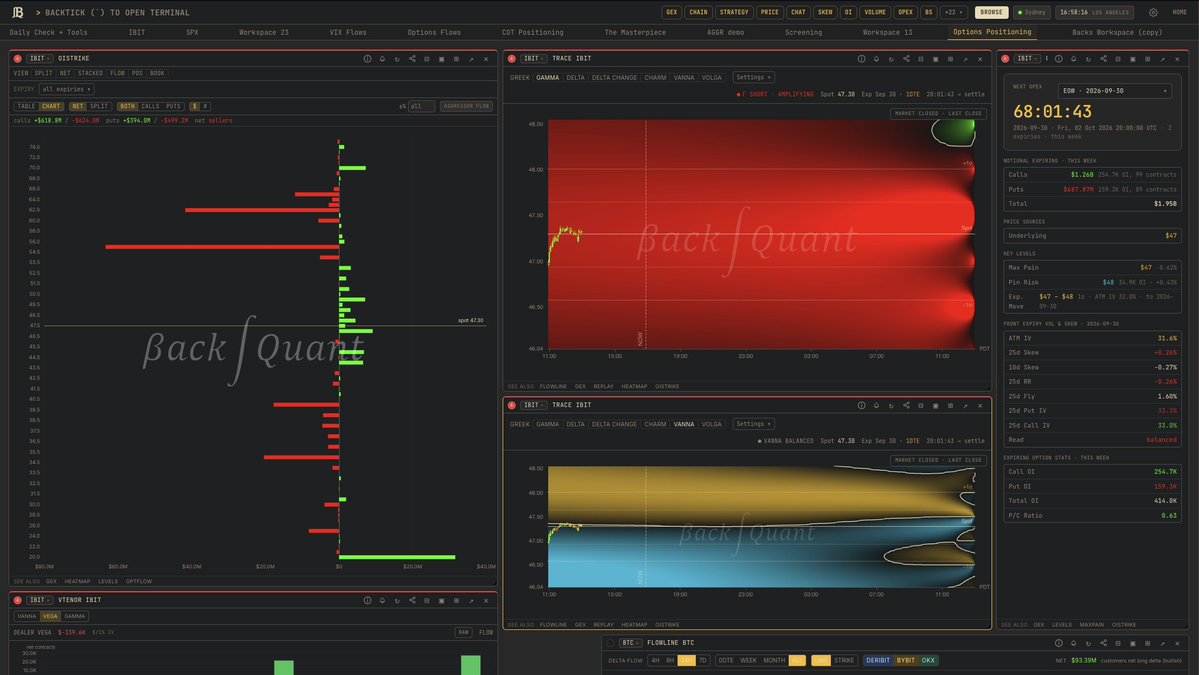
Task: Enable BYBIT exchange in FLOWLINE BTC
Action: pyautogui.click(x=905, y=660)
